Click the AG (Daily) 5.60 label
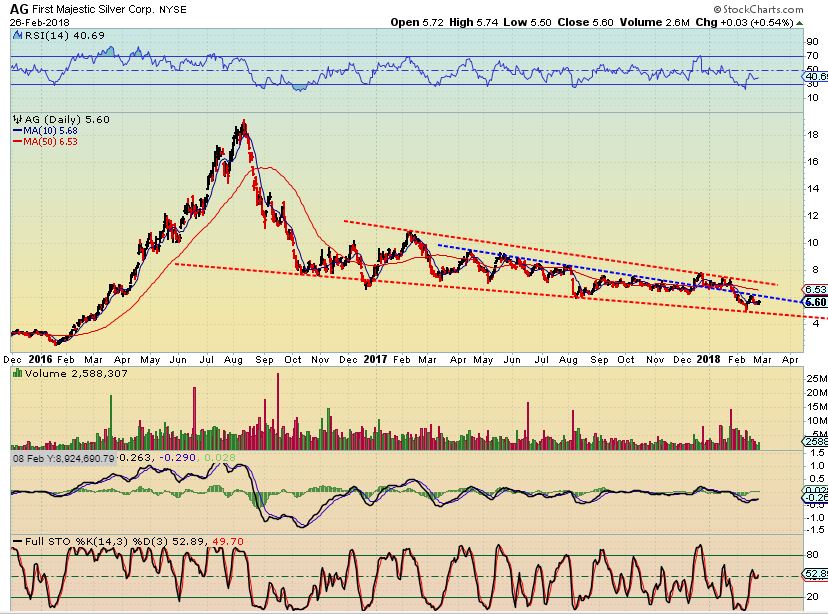 pyautogui.click(x=67, y=119)
